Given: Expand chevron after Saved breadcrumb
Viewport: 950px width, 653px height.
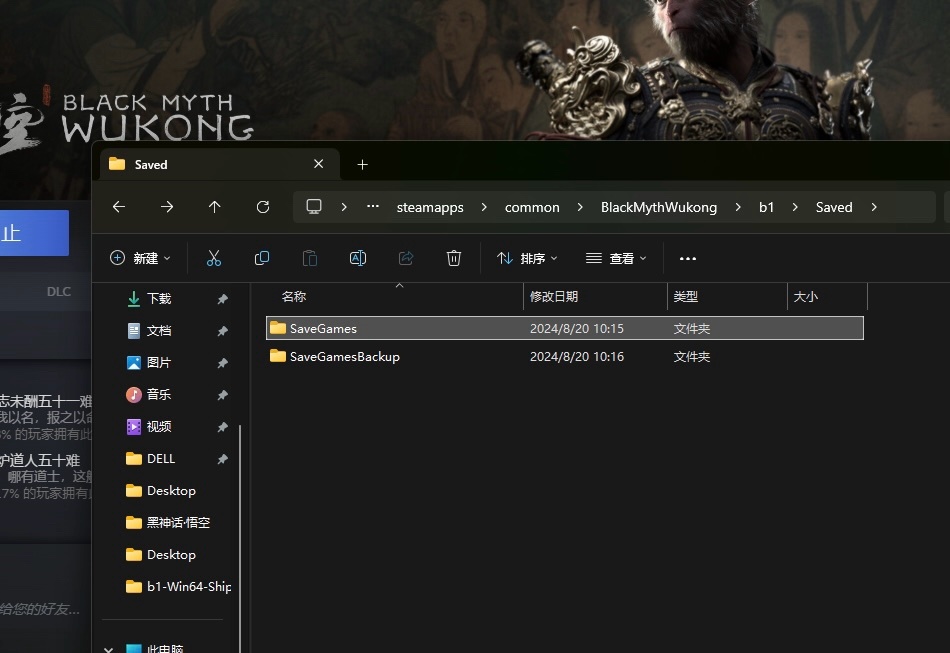Looking at the screenshot, I should pos(874,207).
